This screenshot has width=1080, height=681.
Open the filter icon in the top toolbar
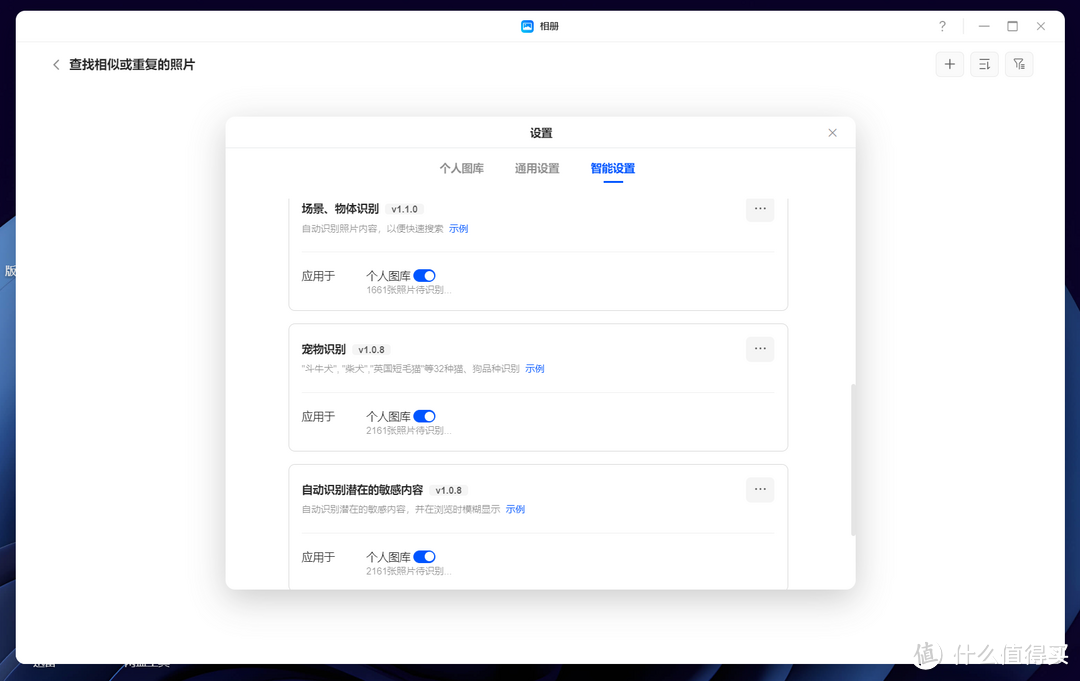coord(1019,63)
